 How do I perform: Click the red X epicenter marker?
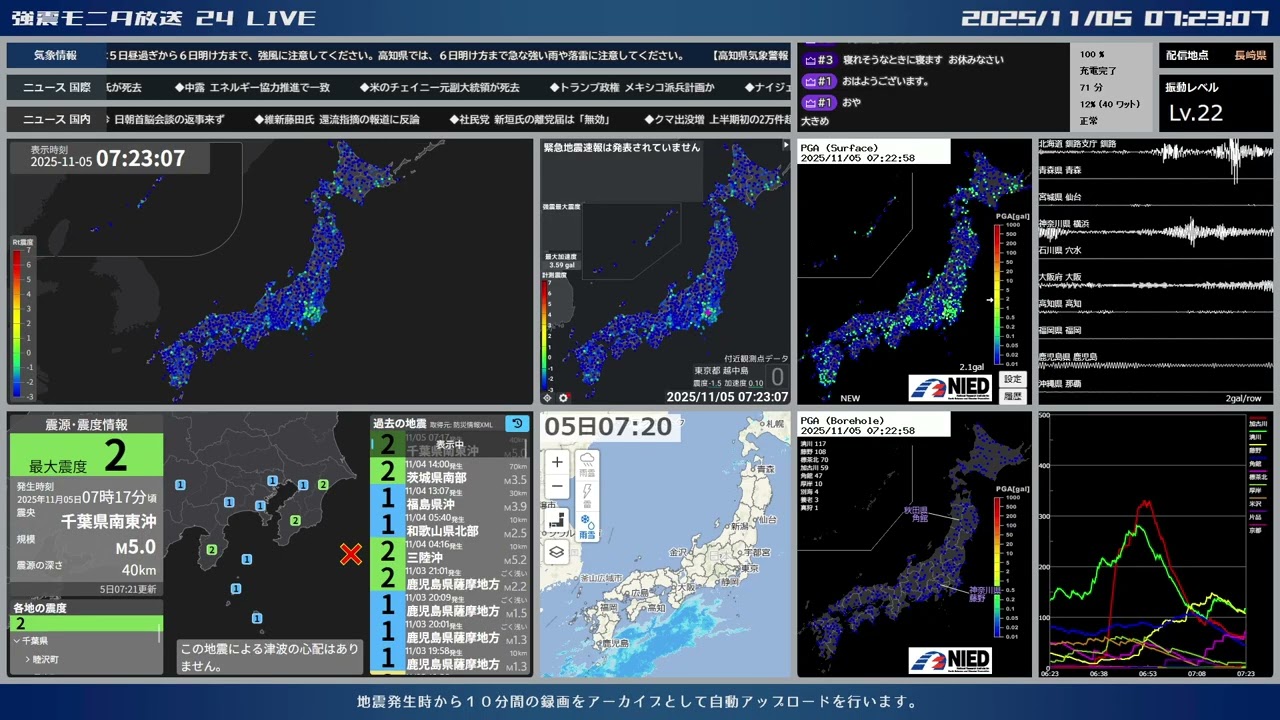(351, 554)
